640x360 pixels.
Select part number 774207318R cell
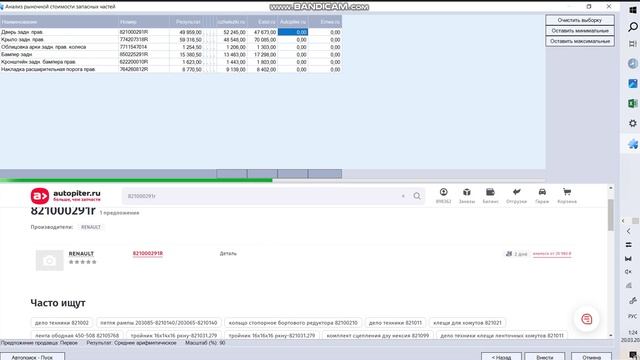tap(144, 40)
